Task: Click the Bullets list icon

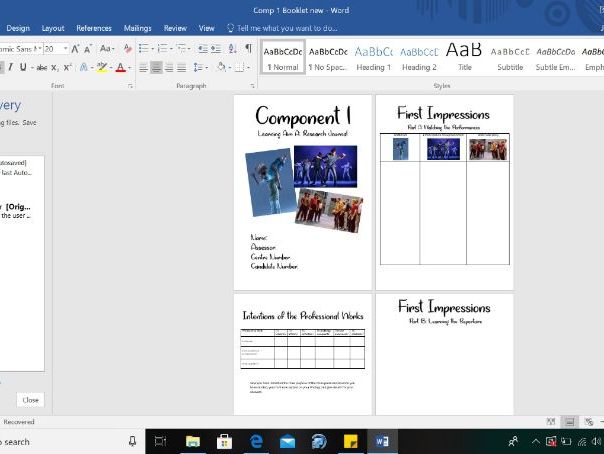Action: tap(144, 49)
